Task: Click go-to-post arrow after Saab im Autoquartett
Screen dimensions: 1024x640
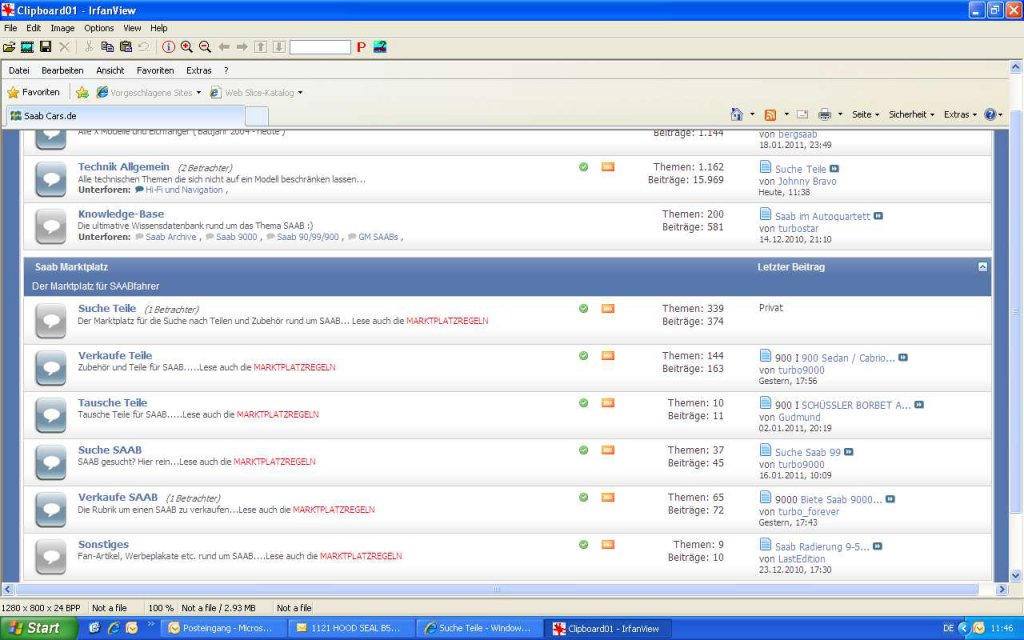Action: tap(878, 216)
